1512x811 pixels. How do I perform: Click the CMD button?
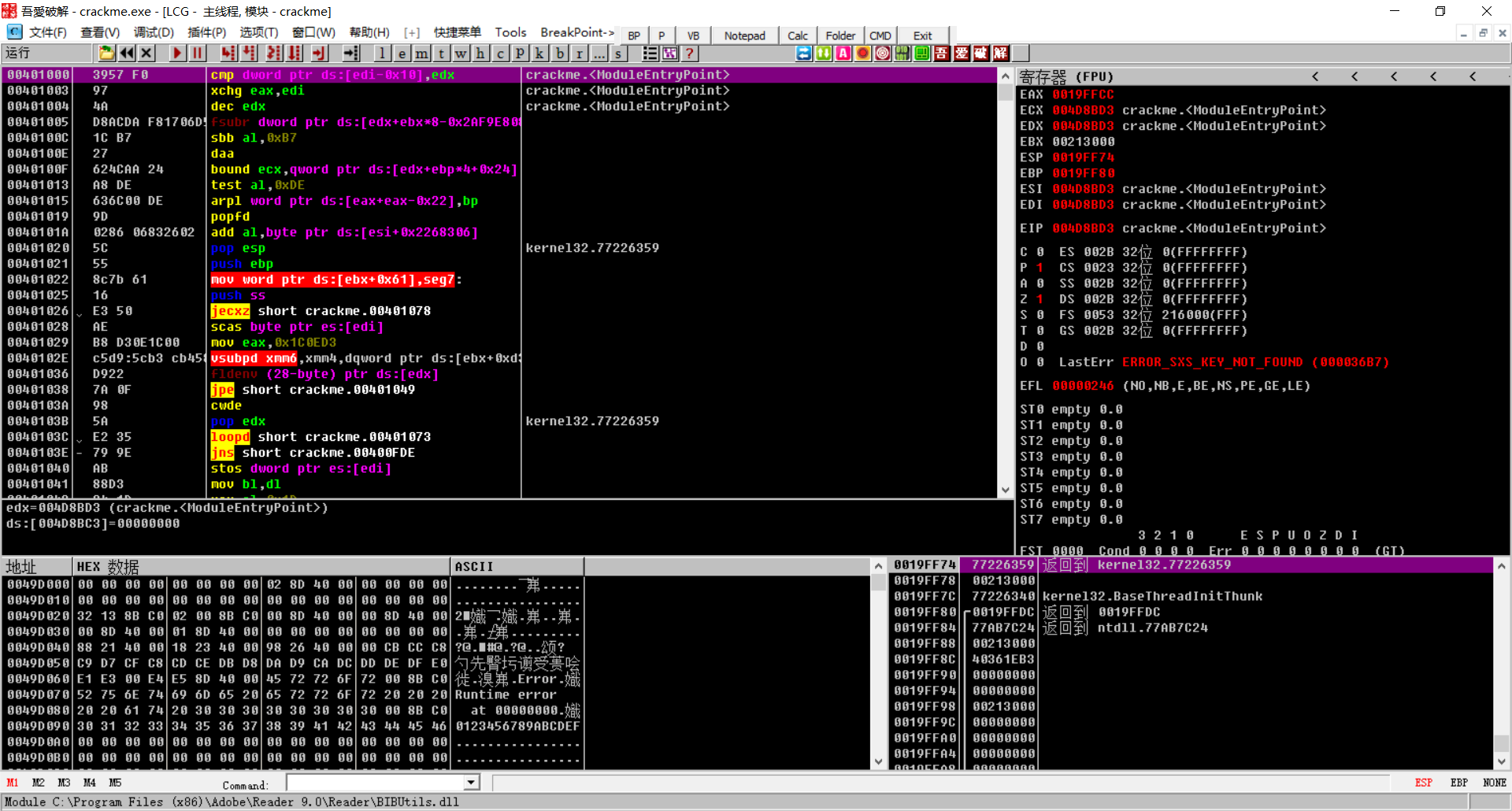[880, 35]
